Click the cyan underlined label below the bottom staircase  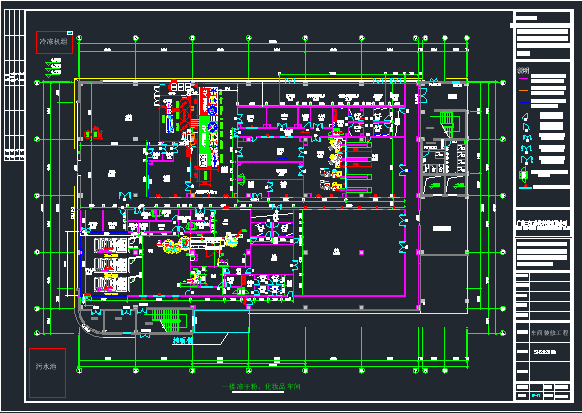tap(183, 340)
